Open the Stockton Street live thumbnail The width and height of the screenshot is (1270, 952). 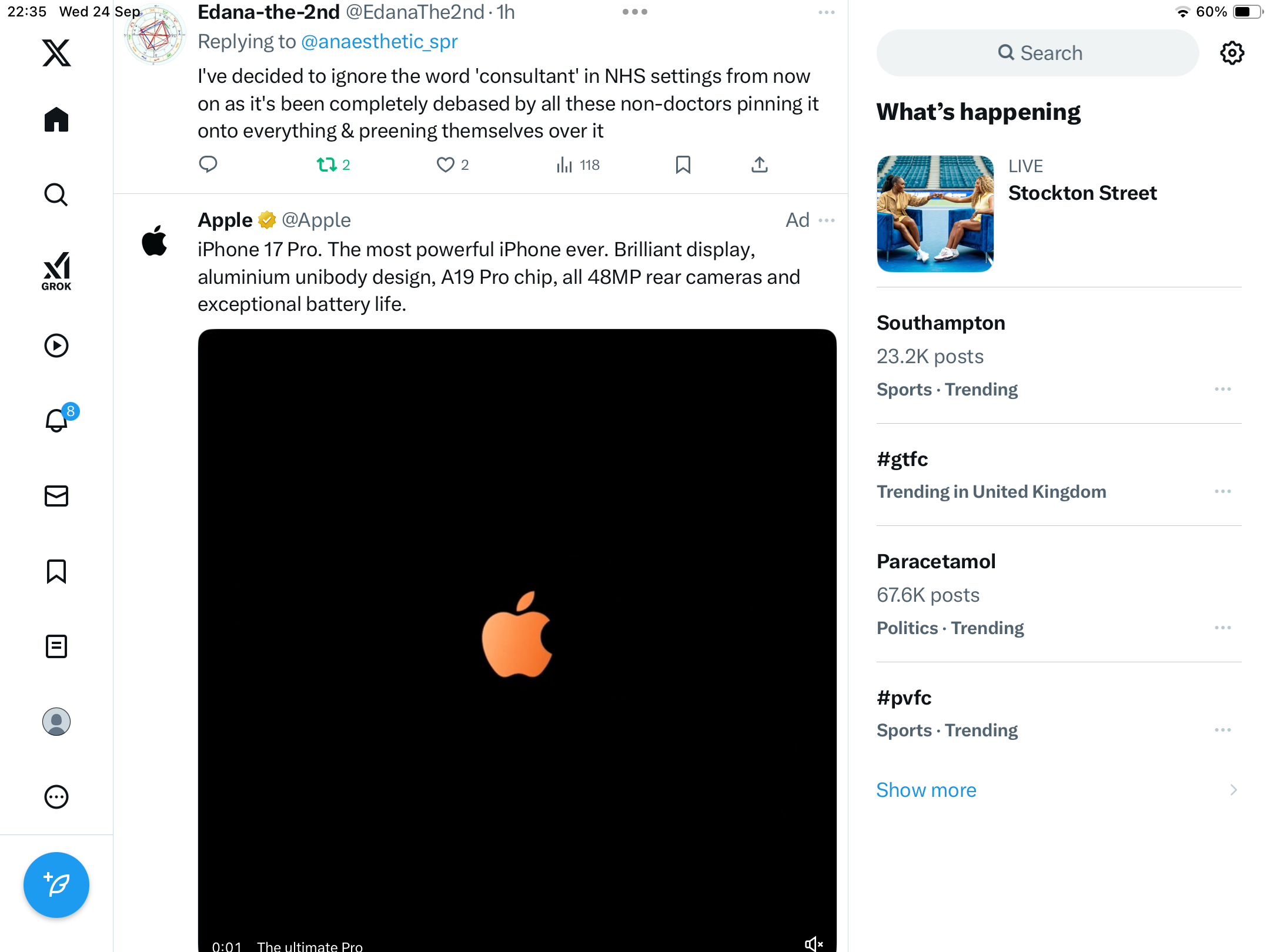coord(935,214)
